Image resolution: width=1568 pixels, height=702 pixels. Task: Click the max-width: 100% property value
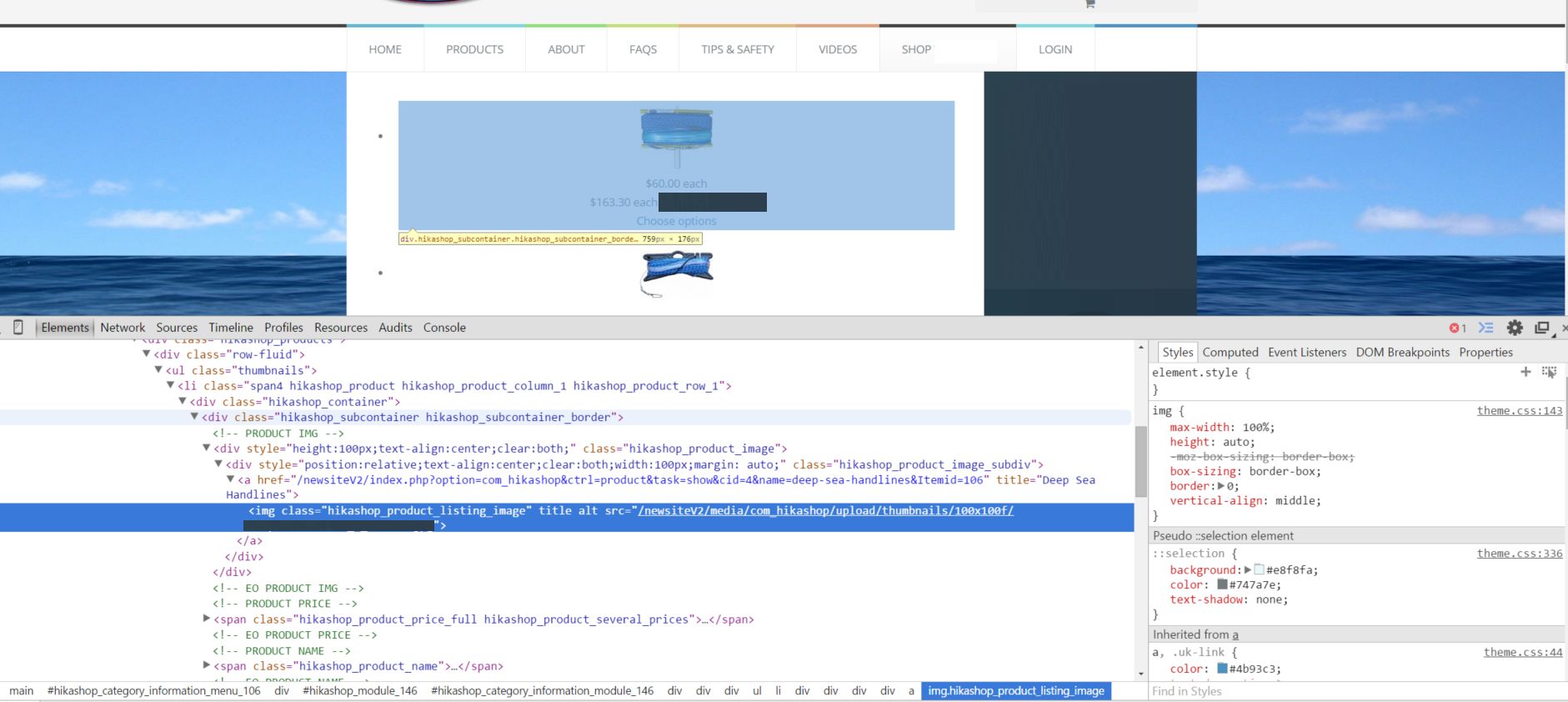[x=1258, y=427]
